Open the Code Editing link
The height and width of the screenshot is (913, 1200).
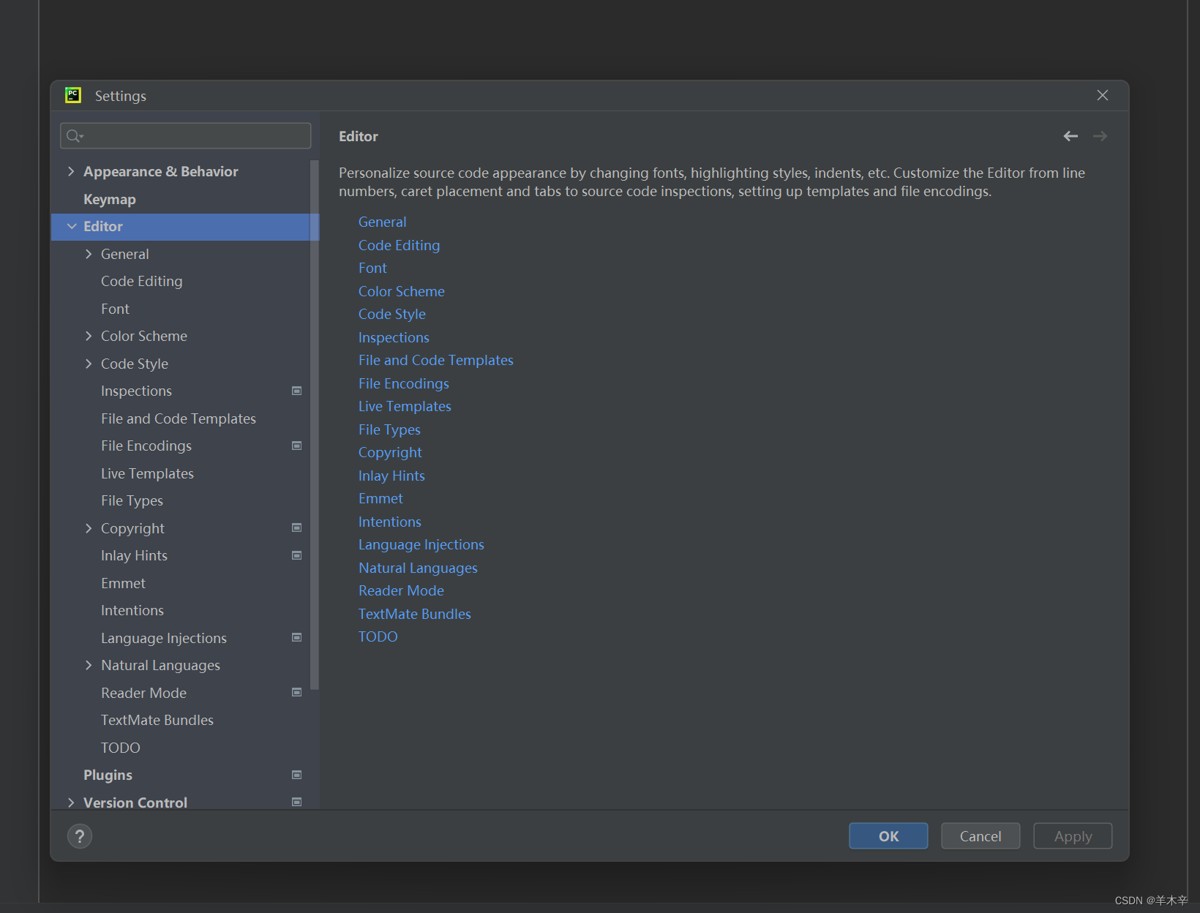pyautogui.click(x=399, y=245)
